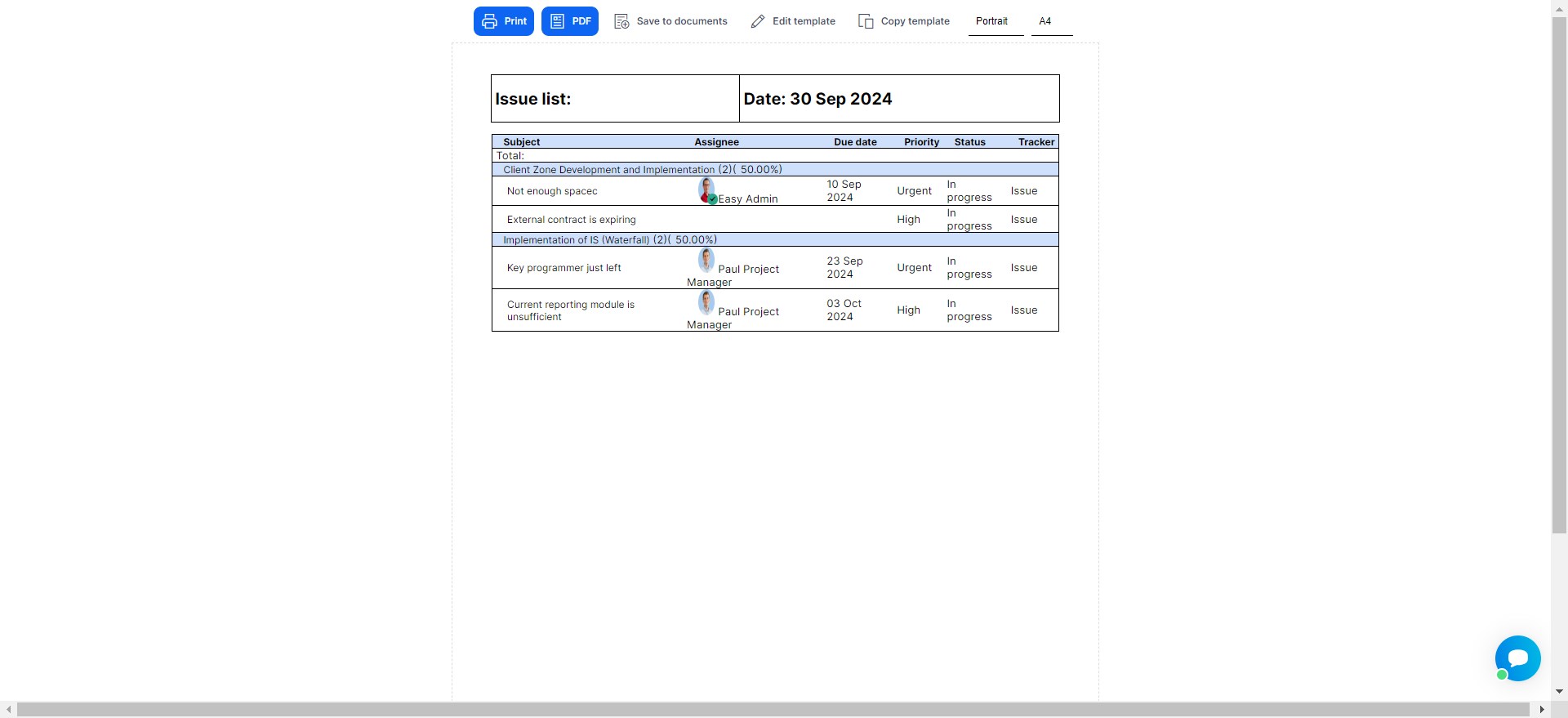
Task: Open the Portrait orientation dropdown
Action: pyautogui.click(x=995, y=21)
